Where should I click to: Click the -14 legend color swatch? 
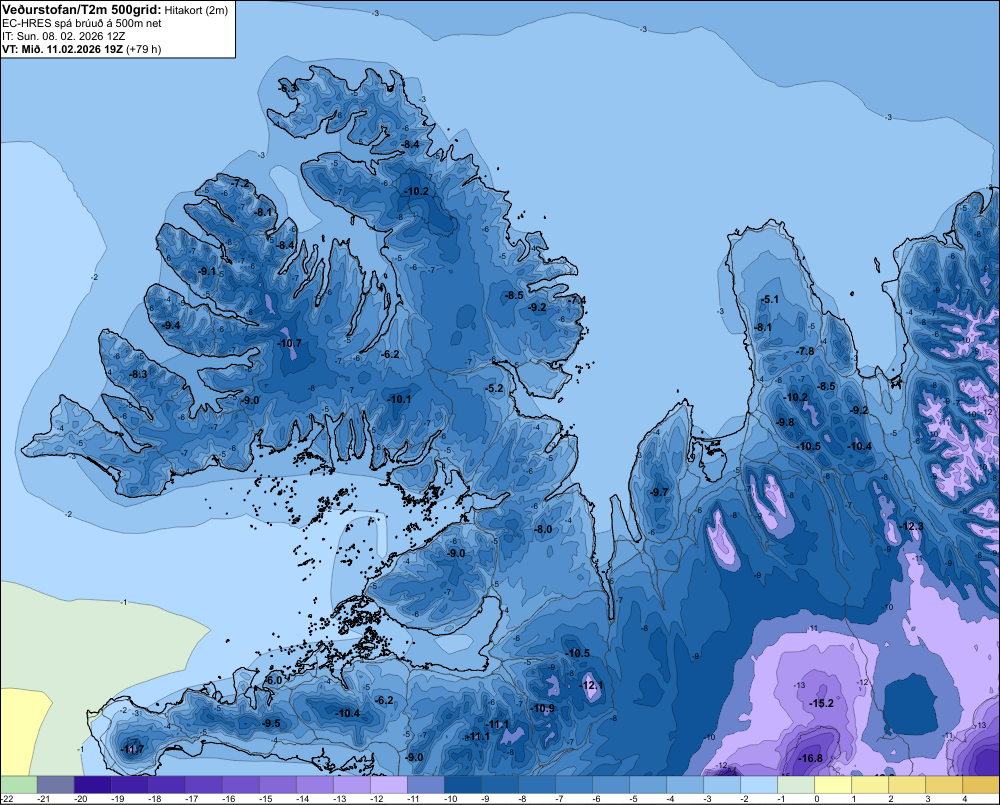[x=314, y=784]
